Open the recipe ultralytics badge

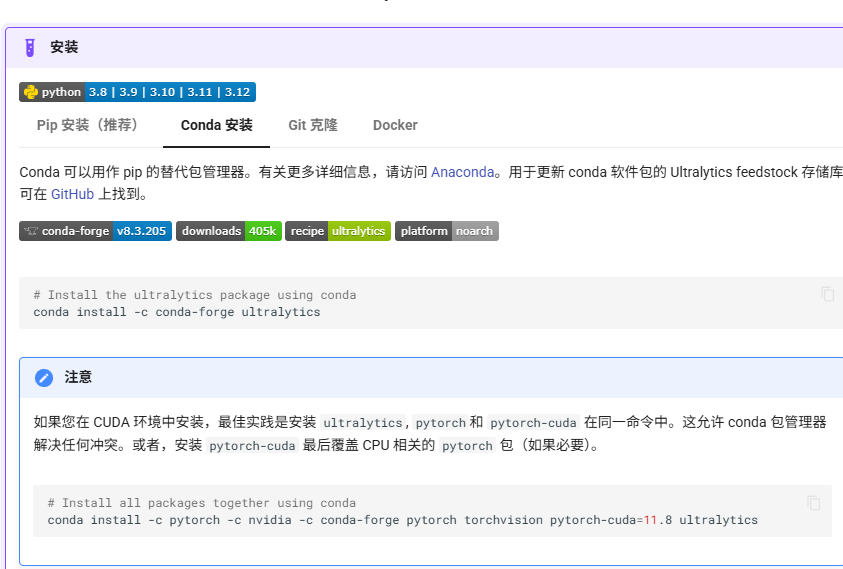338,231
